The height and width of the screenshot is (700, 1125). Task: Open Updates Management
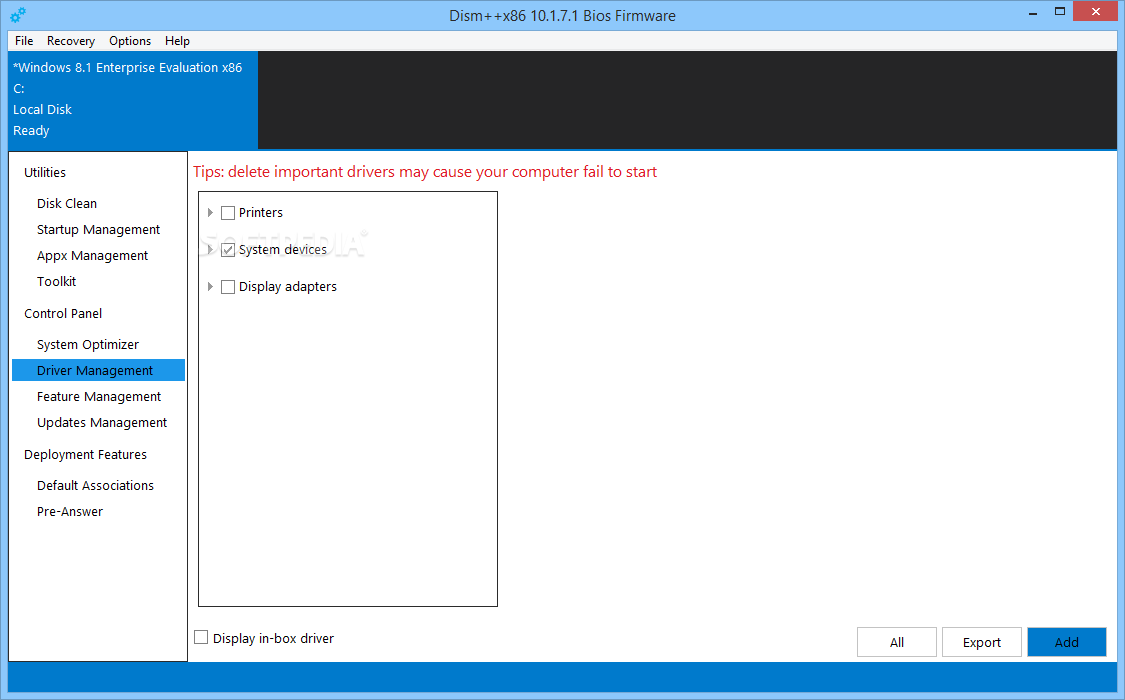point(102,422)
